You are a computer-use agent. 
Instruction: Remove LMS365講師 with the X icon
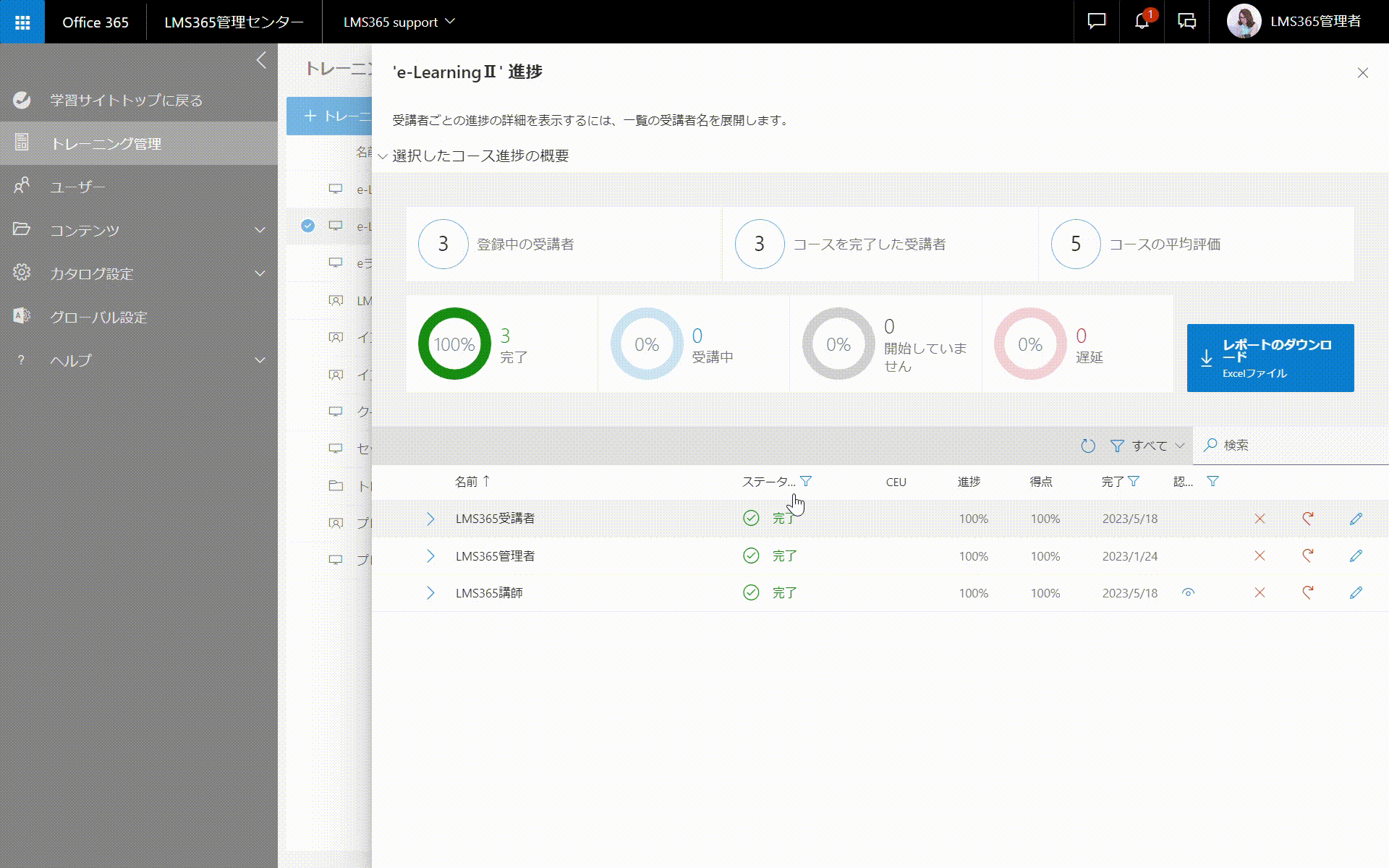(x=1260, y=592)
